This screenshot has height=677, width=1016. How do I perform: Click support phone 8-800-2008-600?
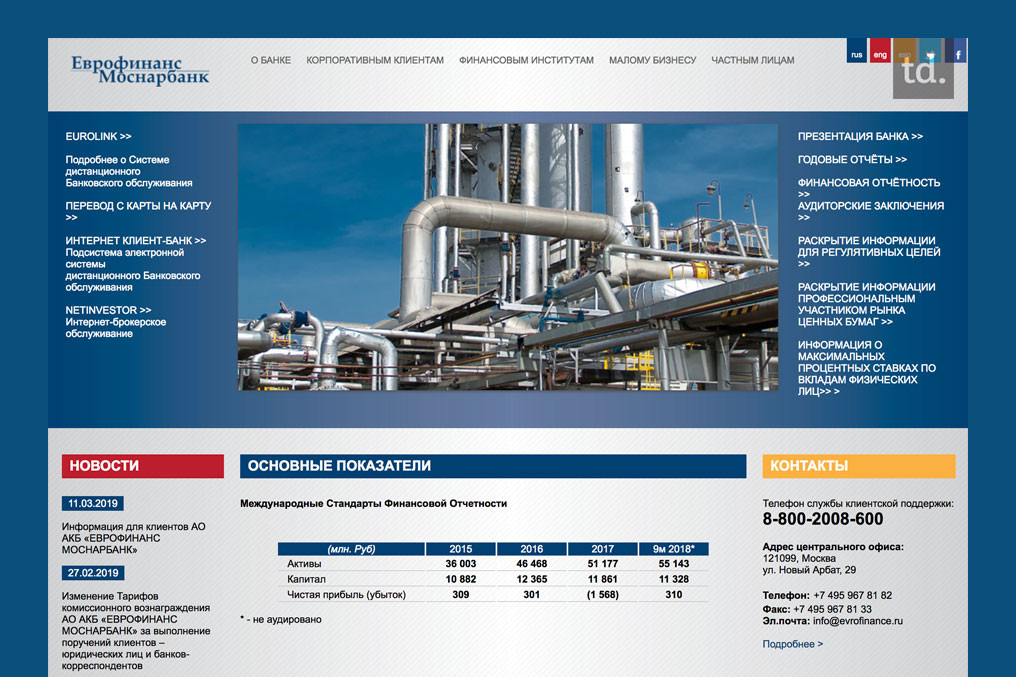point(822,520)
